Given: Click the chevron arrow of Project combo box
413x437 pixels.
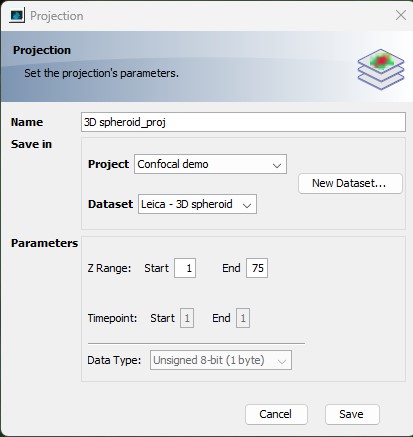Looking at the screenshot, I should (x=277, y=165).
